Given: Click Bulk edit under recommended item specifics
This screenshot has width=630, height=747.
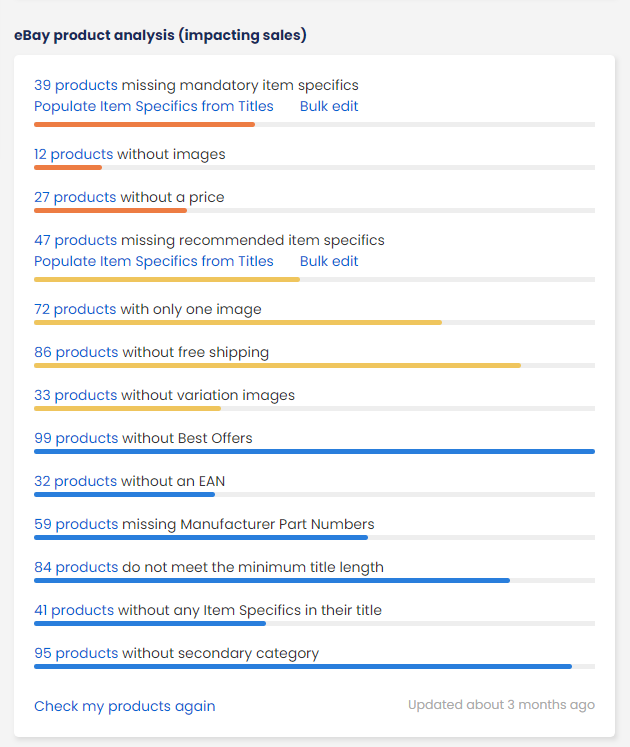Looking at the screenshot, I should point(329,261).
